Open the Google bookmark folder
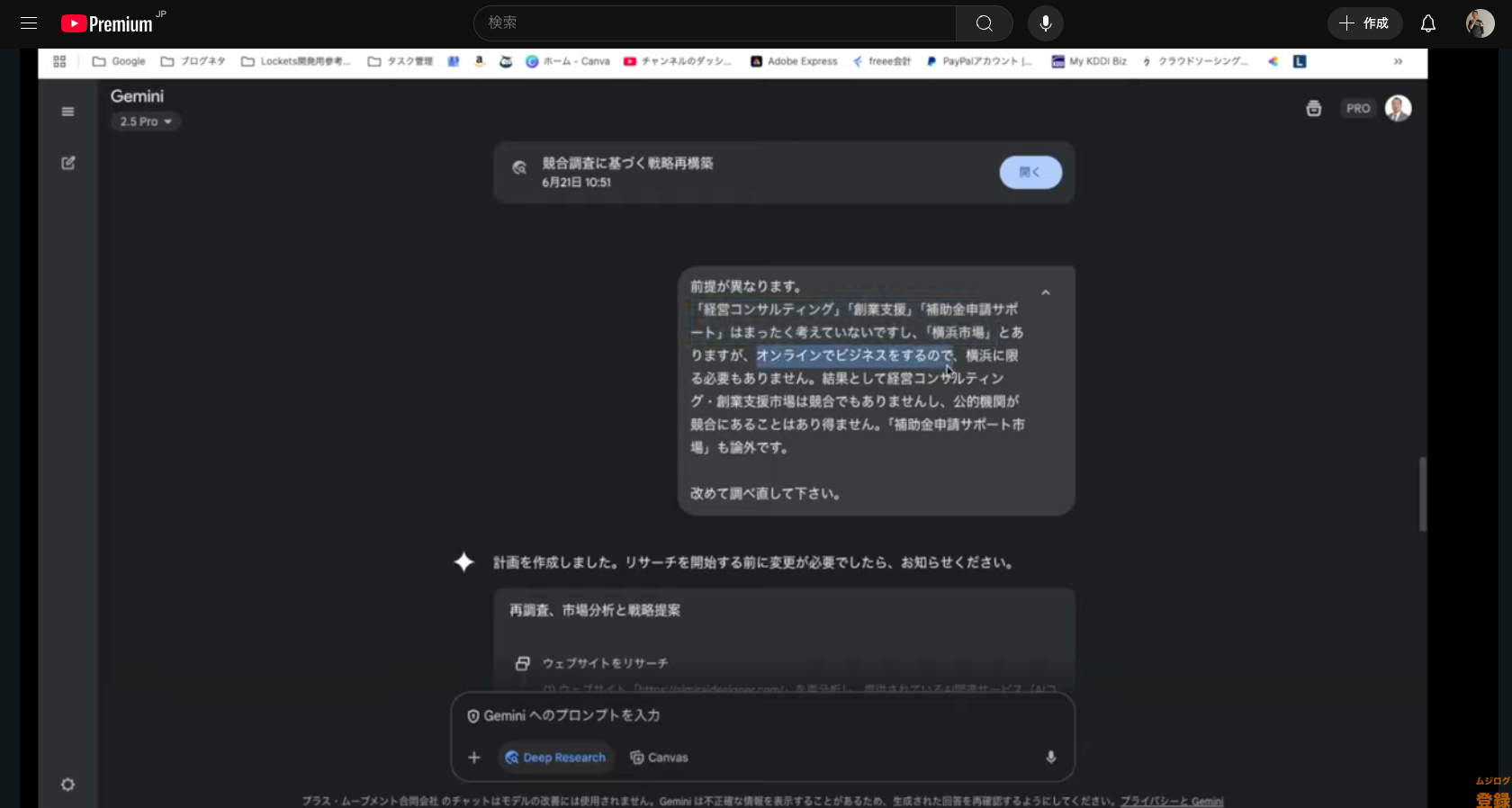 click(119, 61)
